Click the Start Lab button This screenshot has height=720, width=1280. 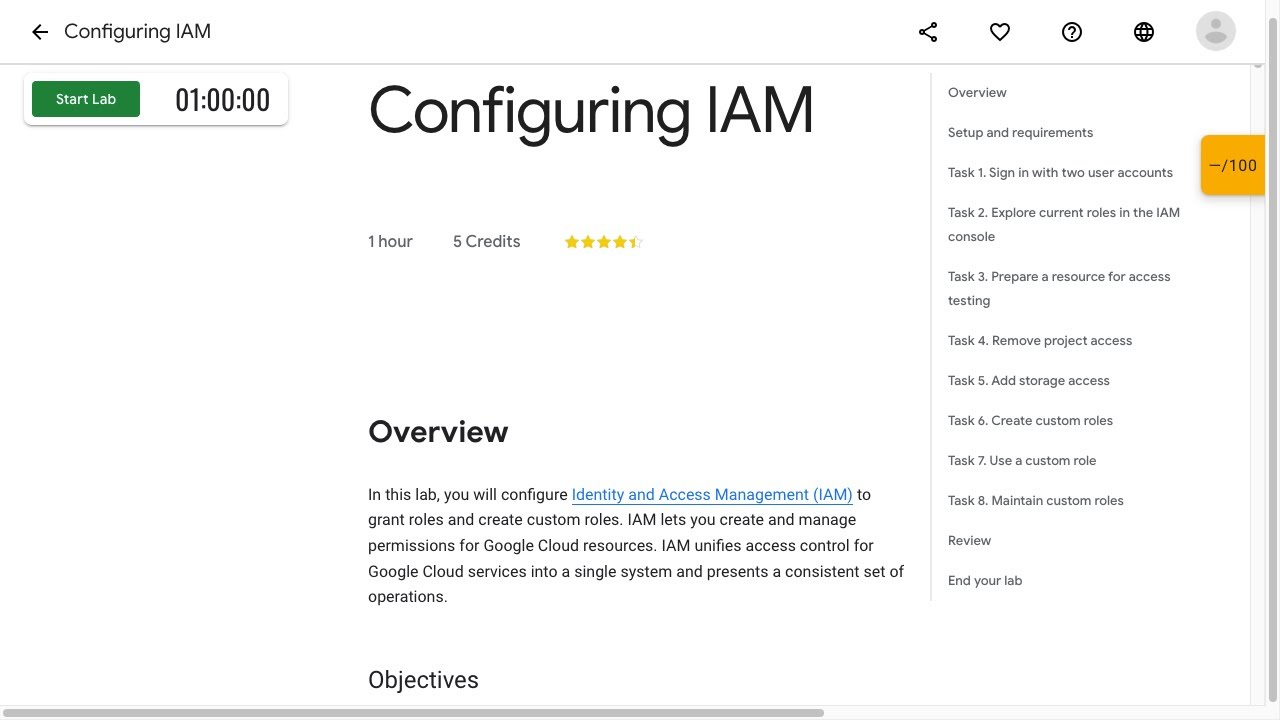pyautogui.click(x=86, y=99)
